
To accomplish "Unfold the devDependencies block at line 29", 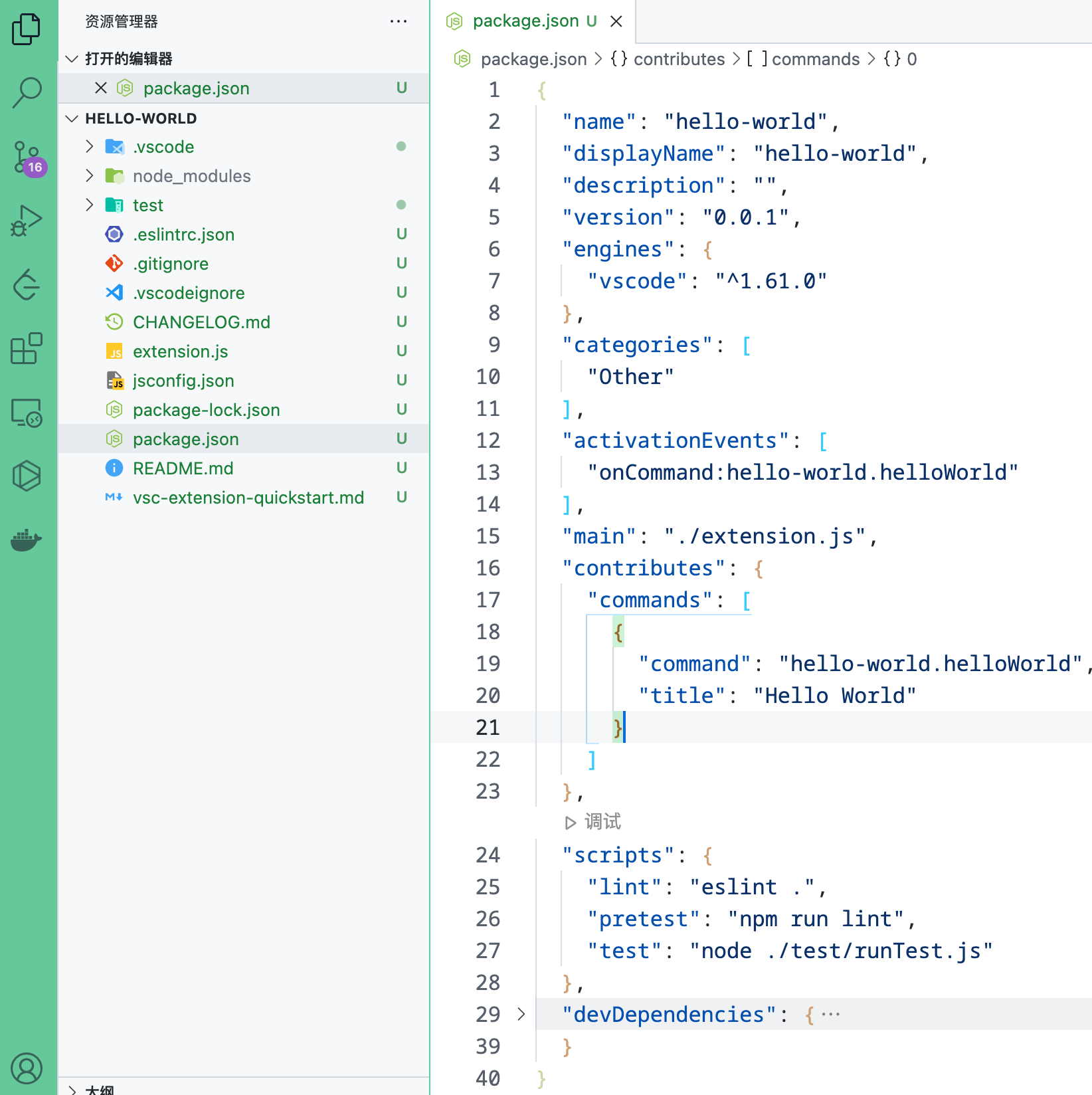I will pos(521,1014).
